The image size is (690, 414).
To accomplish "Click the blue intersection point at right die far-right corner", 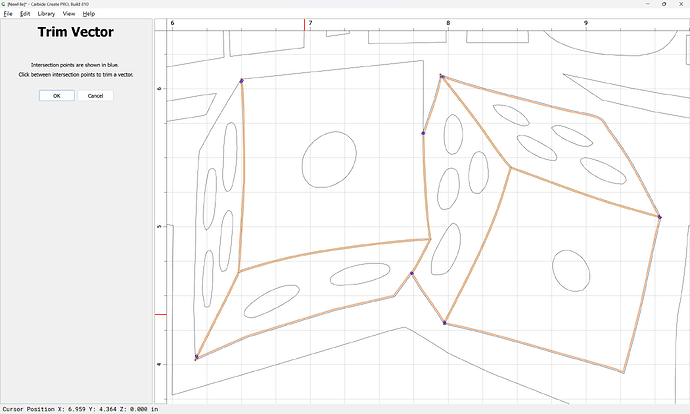I will coord(659,217).
